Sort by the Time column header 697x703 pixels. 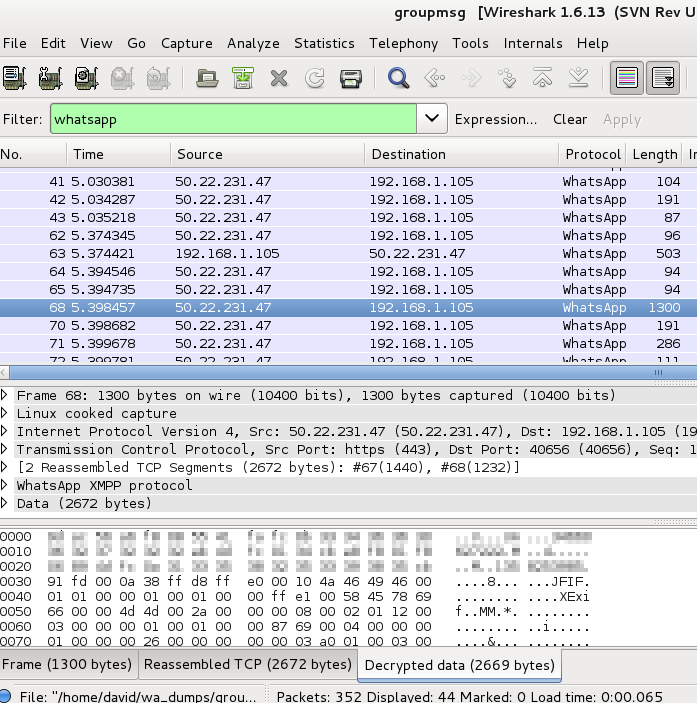119,154
